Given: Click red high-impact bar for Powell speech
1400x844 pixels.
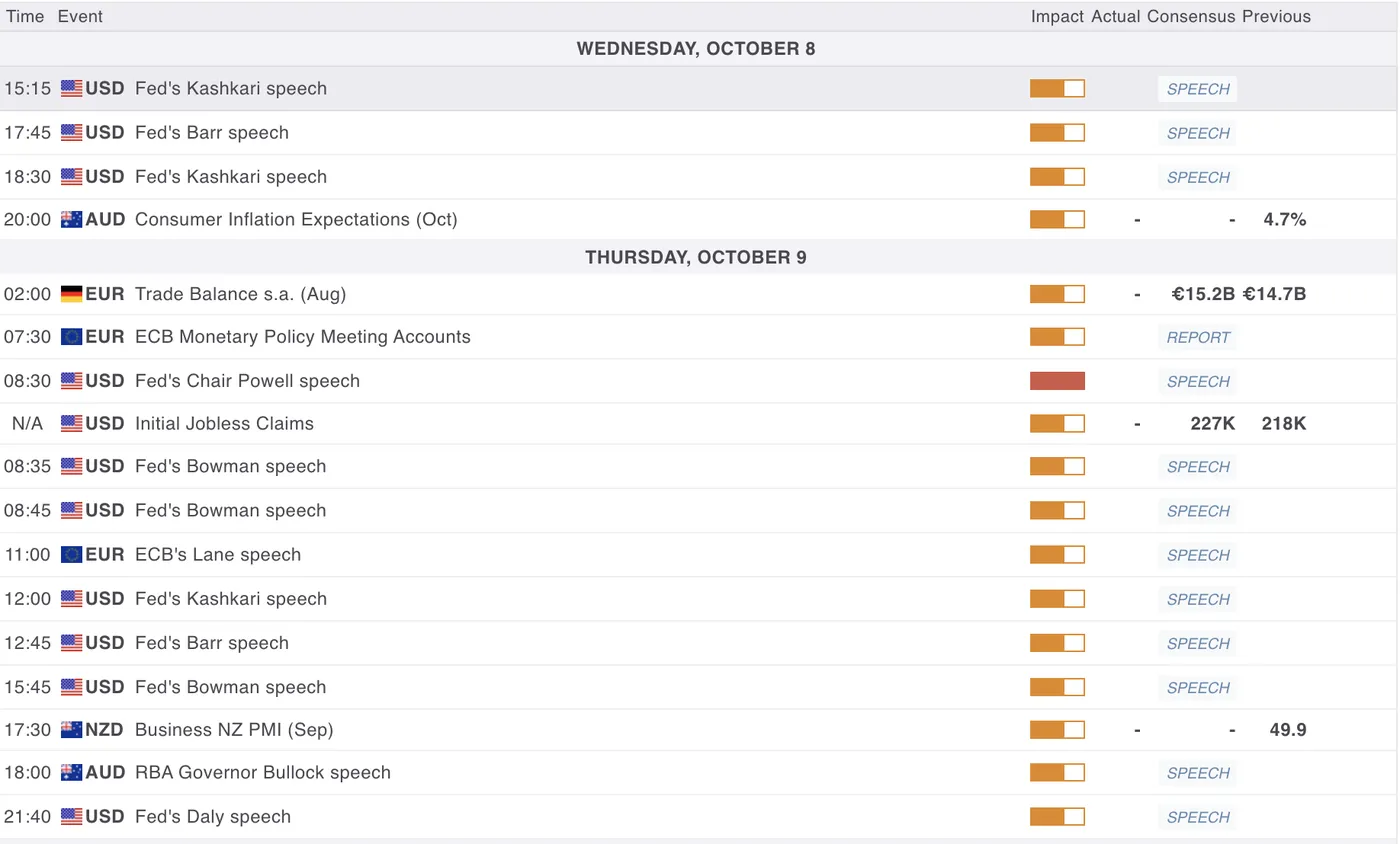Looking at the screenshot, I should 1057,381.
